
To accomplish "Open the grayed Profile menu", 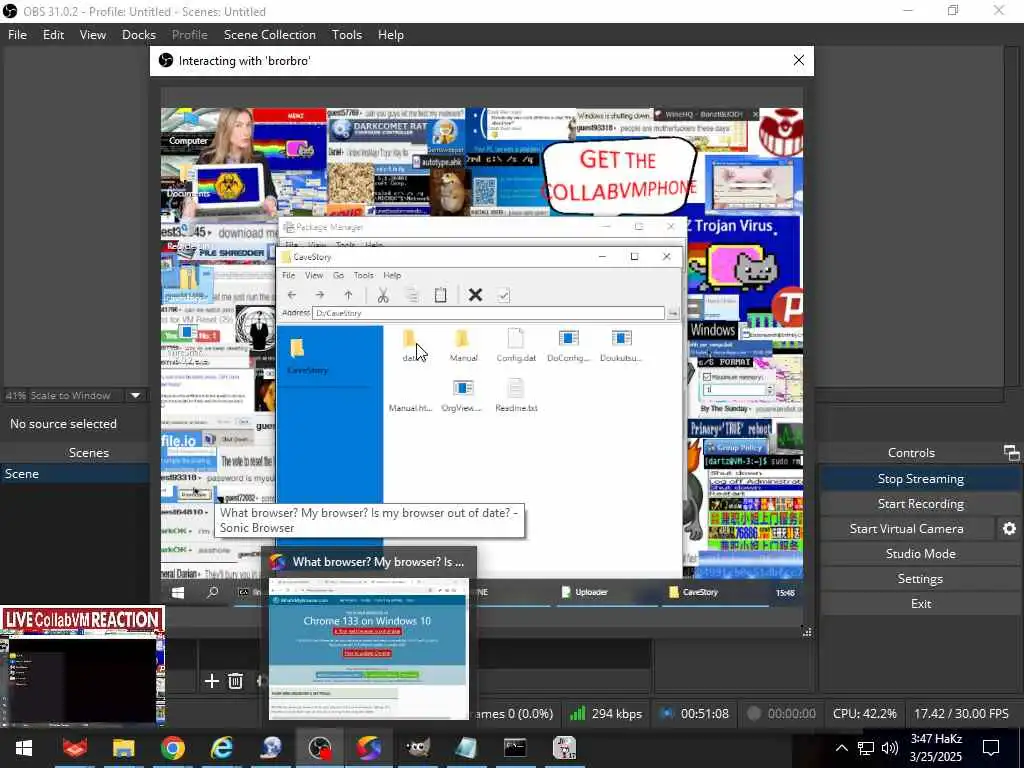I will pyautogui.click(x=189, y=35).
